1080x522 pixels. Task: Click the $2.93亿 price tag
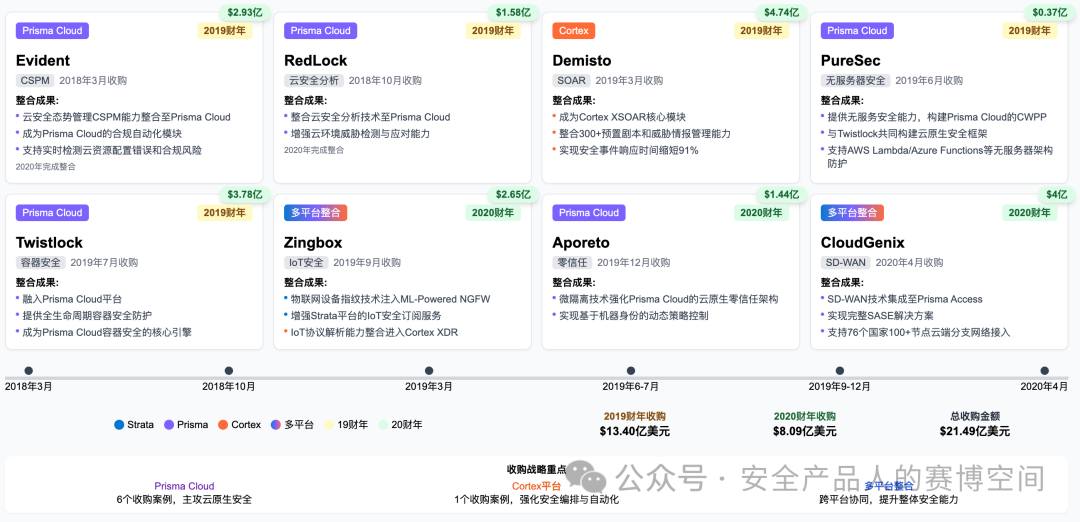click(245, 12)
